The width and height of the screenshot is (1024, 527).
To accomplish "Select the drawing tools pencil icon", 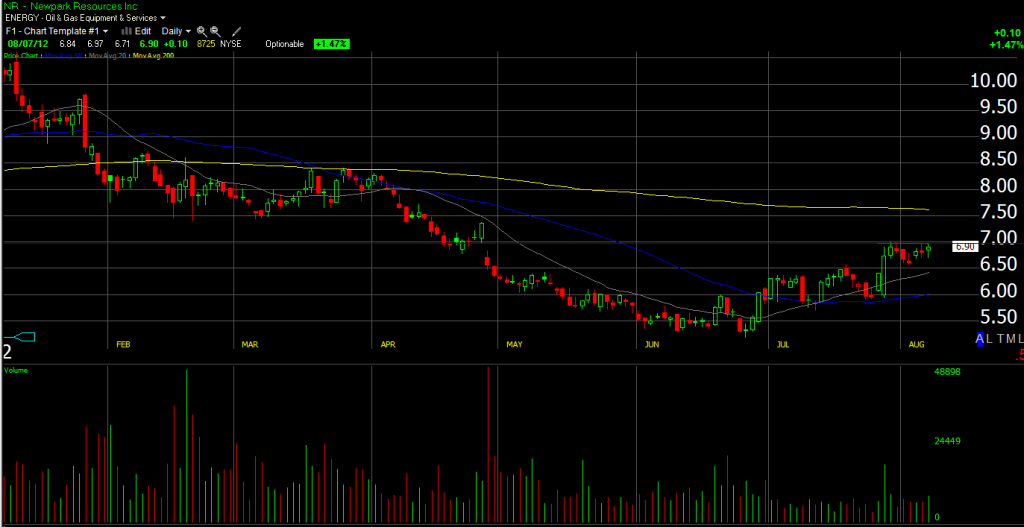I will click(236, 32).
